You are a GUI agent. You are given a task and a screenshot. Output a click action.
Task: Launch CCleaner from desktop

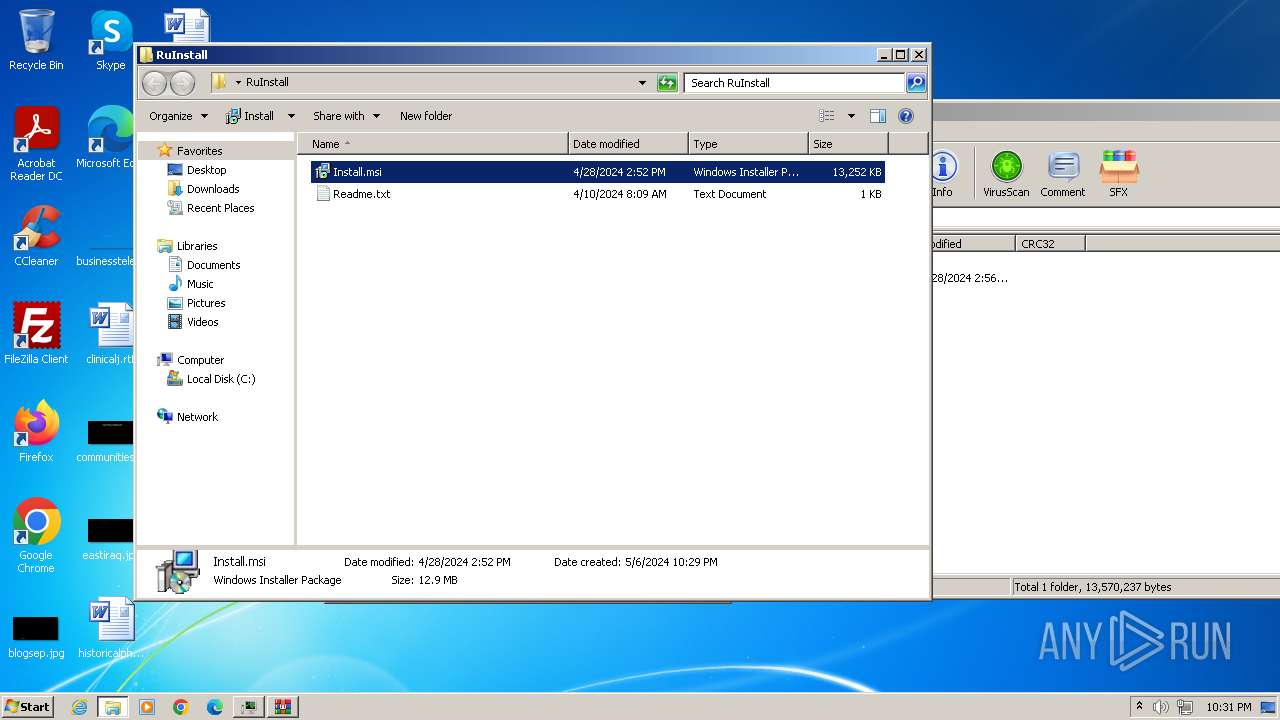tap(36, 236)
